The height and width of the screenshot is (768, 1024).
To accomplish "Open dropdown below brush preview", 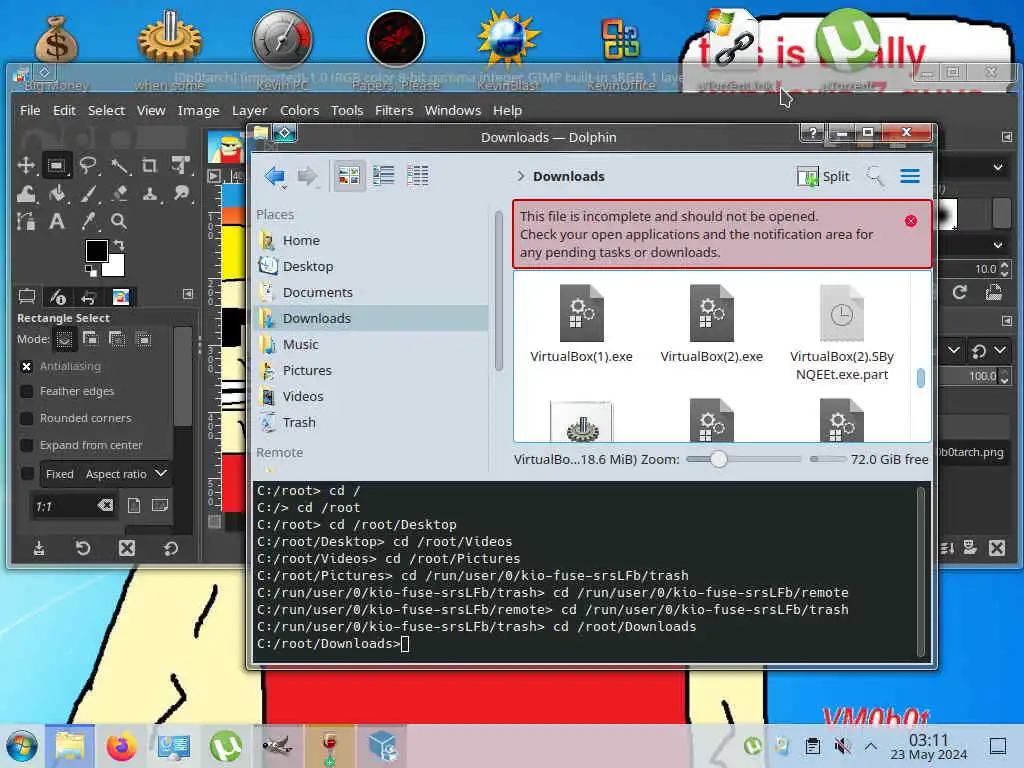I will [998, 245].
